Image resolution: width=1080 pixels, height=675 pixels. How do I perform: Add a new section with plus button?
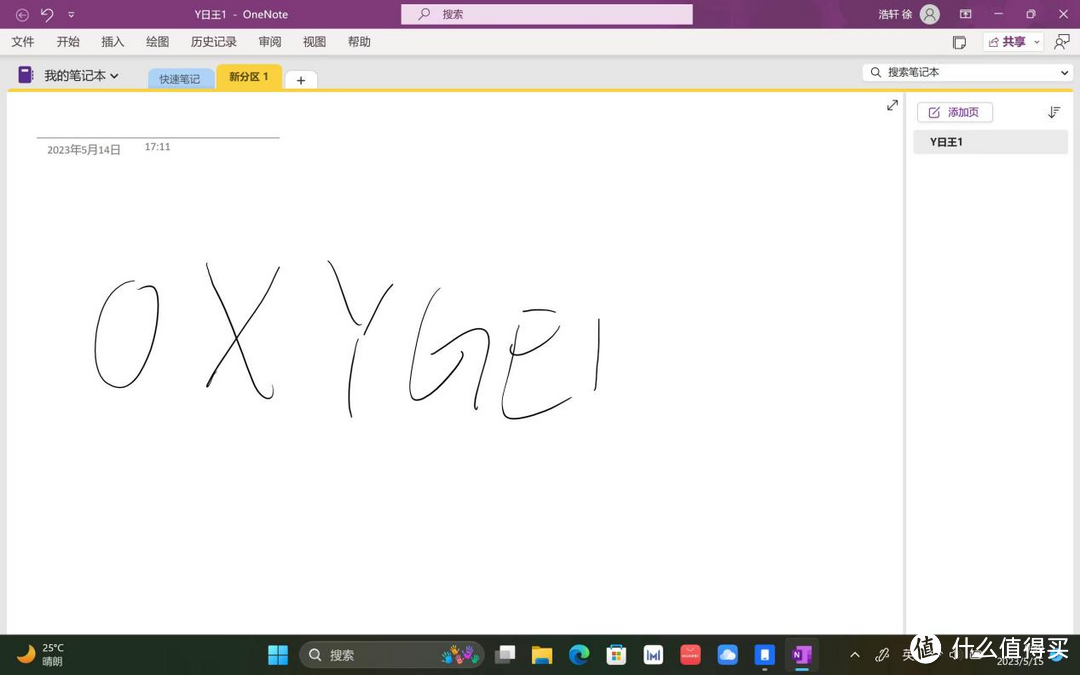(x=301, y=80)
